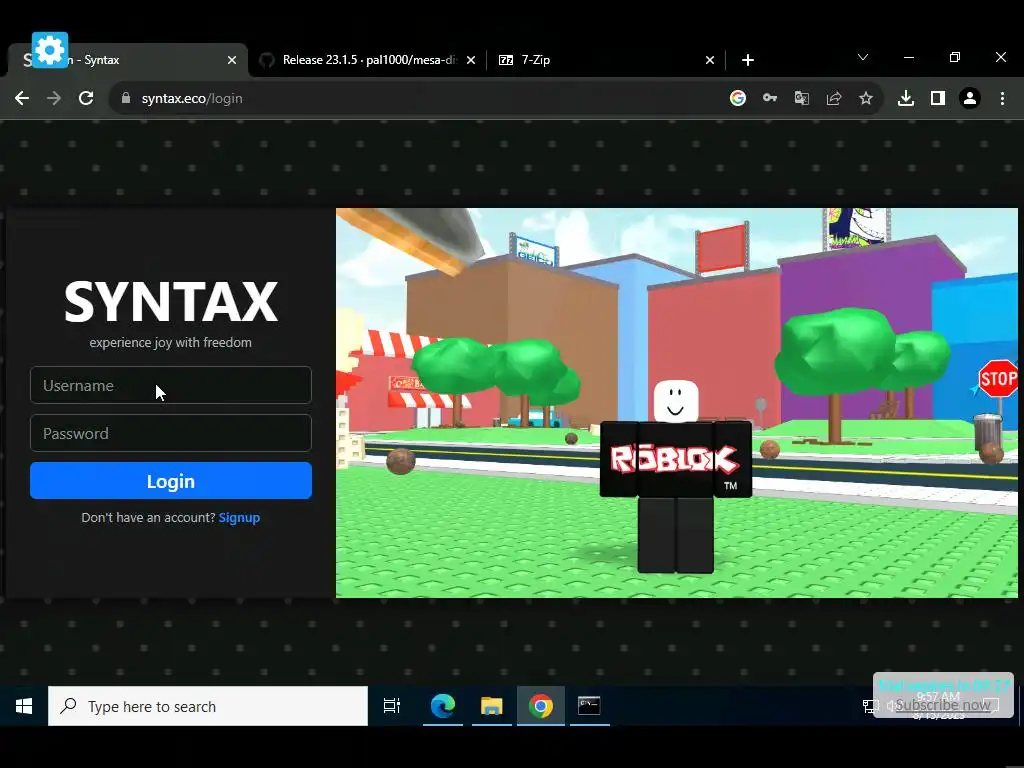Open Chrome three-dot menu
This screenshot has width=1024, height=768.
pos(1002,98)
